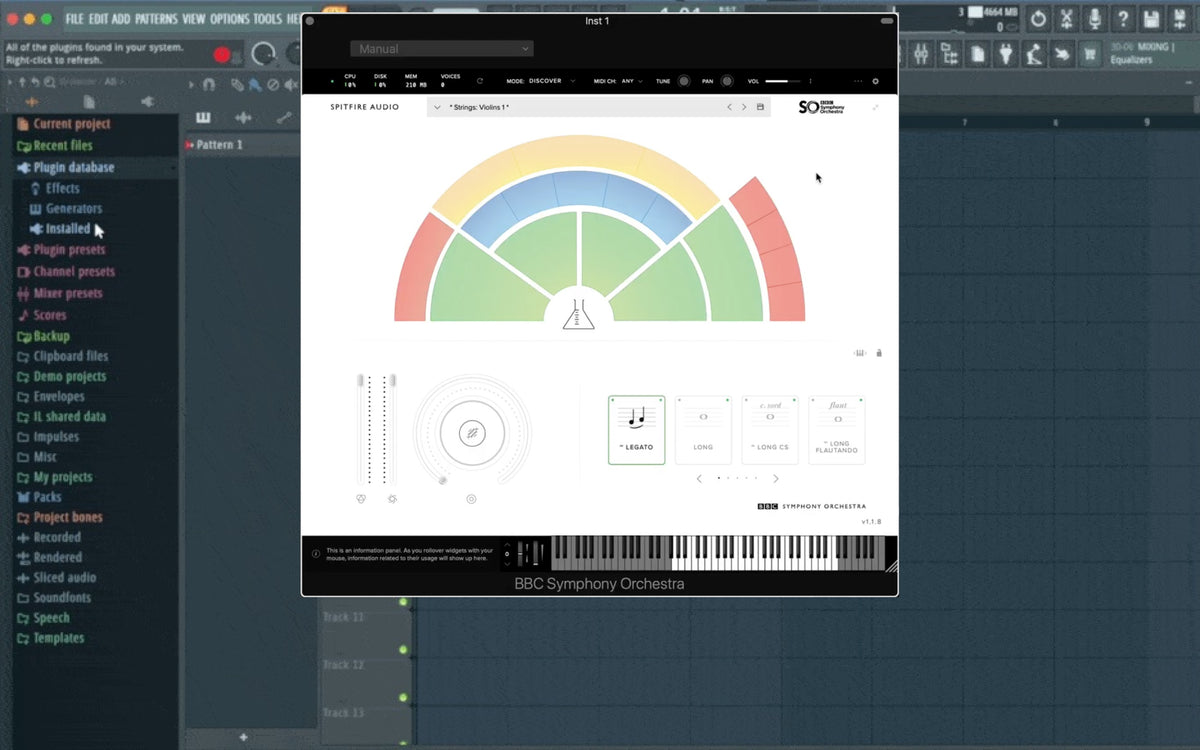Click the save preset disk icon
The width and height of the screenshot is (1200, 750).
(x=760, y=107)
